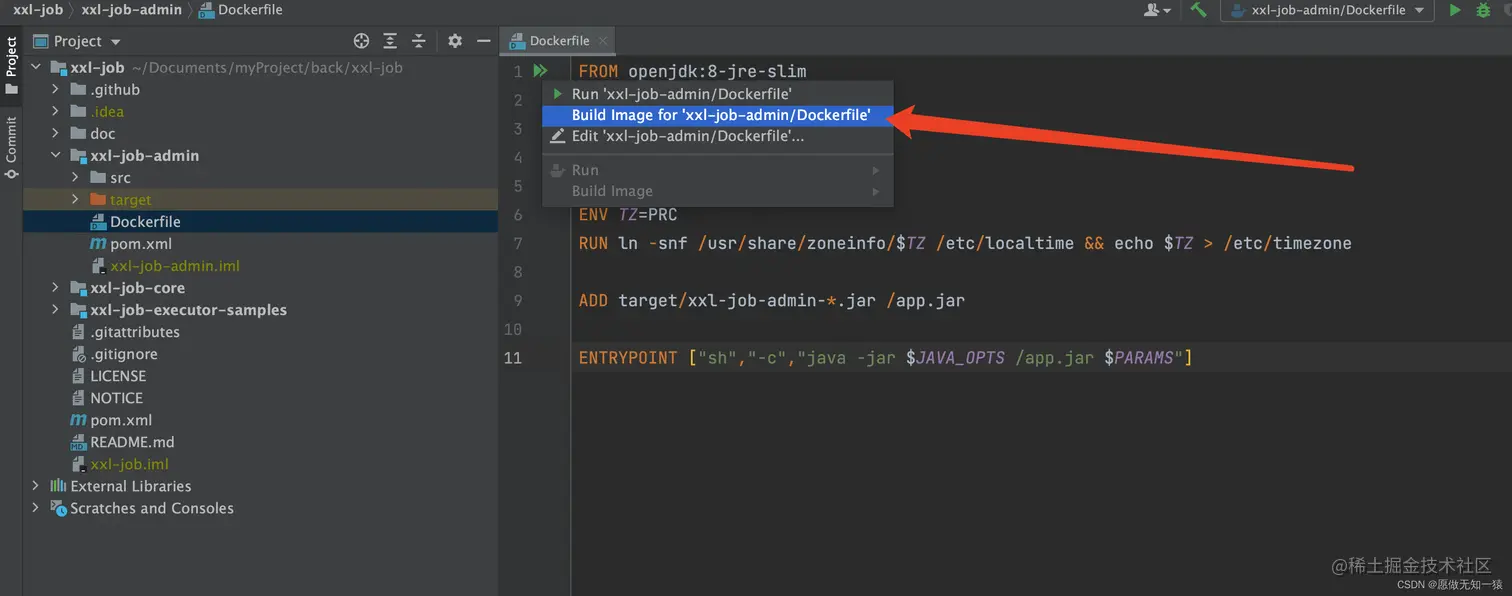The image size is (1512, 596).
Task: Hide the Project panel with minus icon
Action: [x=484, y=41]
